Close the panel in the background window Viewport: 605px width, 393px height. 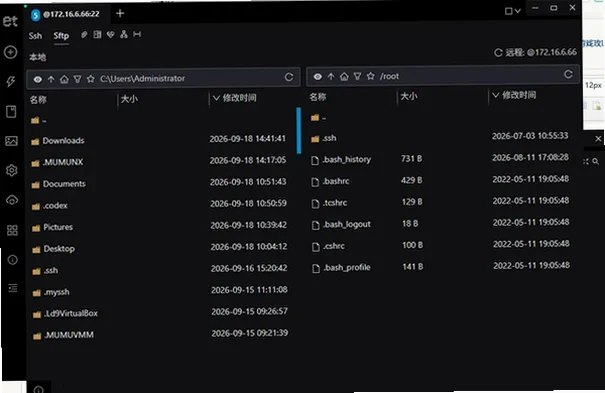(598, 138)
